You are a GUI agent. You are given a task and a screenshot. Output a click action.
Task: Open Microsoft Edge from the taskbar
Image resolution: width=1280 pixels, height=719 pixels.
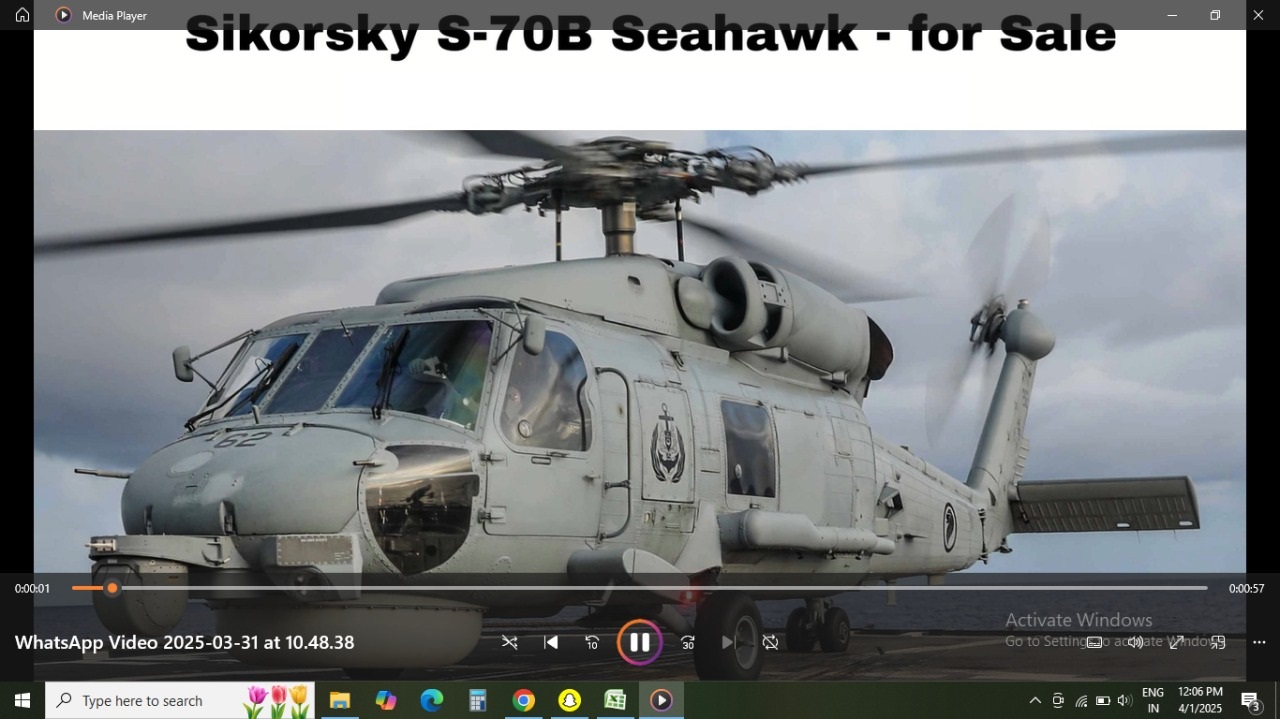(x=432, y=701)
